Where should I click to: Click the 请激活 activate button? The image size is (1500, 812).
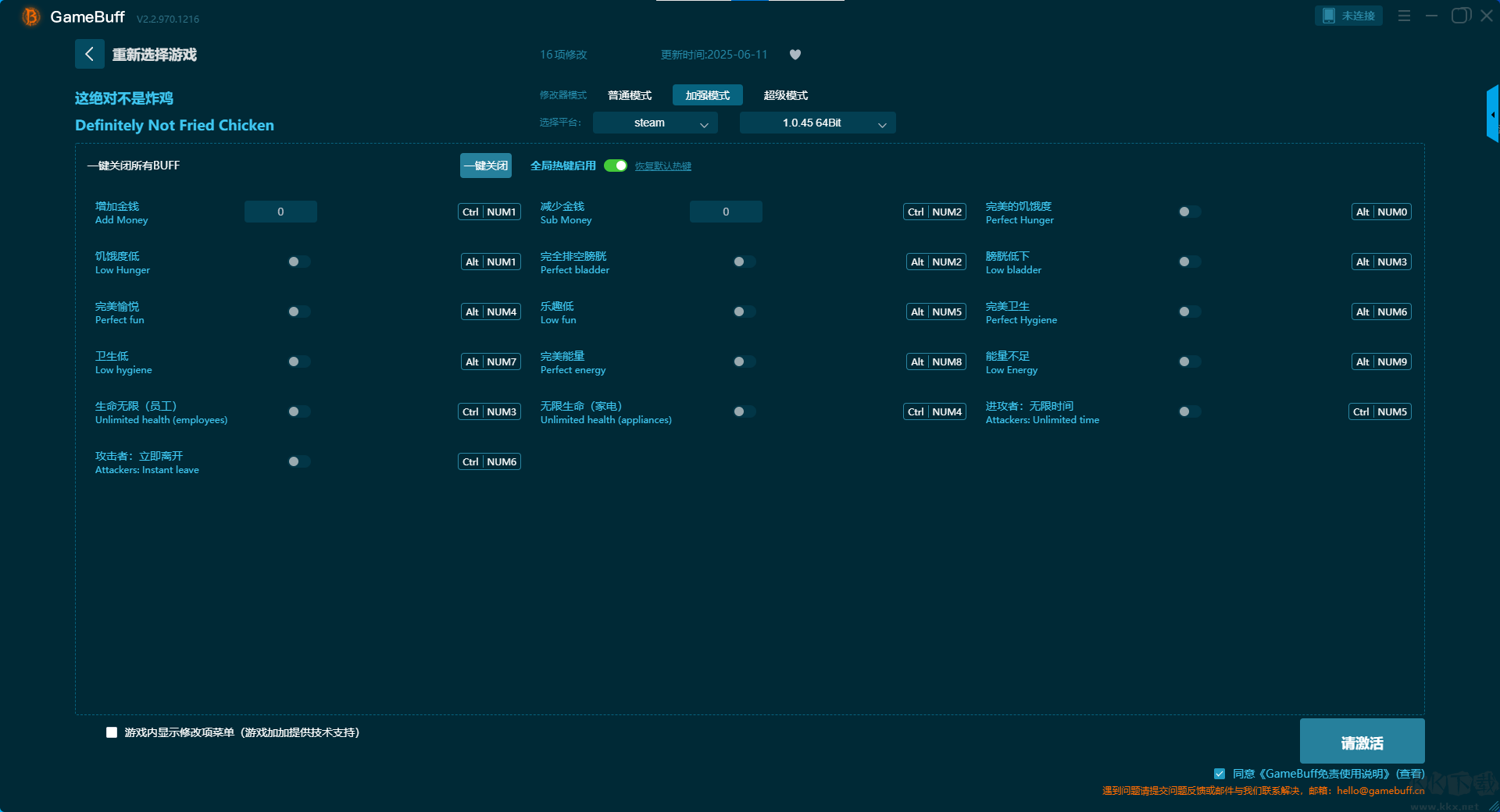[1362, 742]
